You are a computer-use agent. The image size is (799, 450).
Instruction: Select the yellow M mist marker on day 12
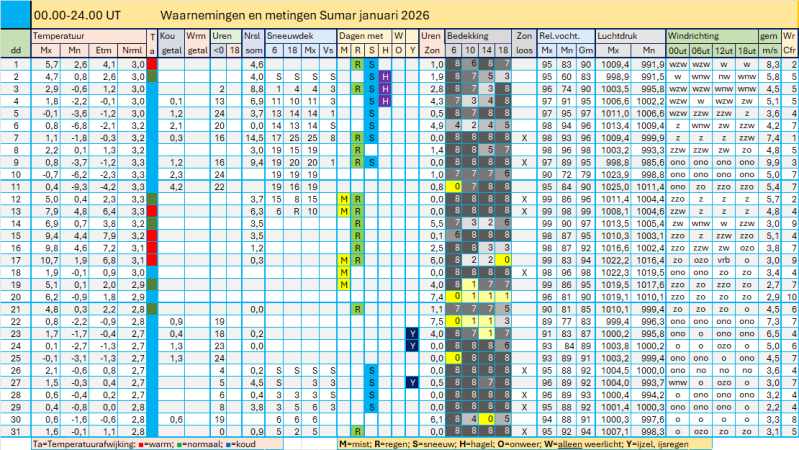click(344, 199)
